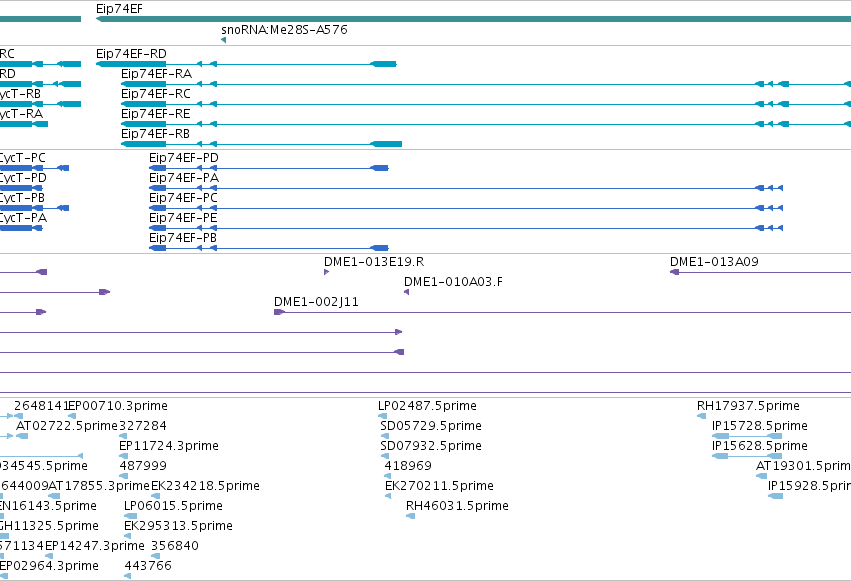Open protein Eip74EF-PB label
Screen dimensions: 851x581
(183, 238)
